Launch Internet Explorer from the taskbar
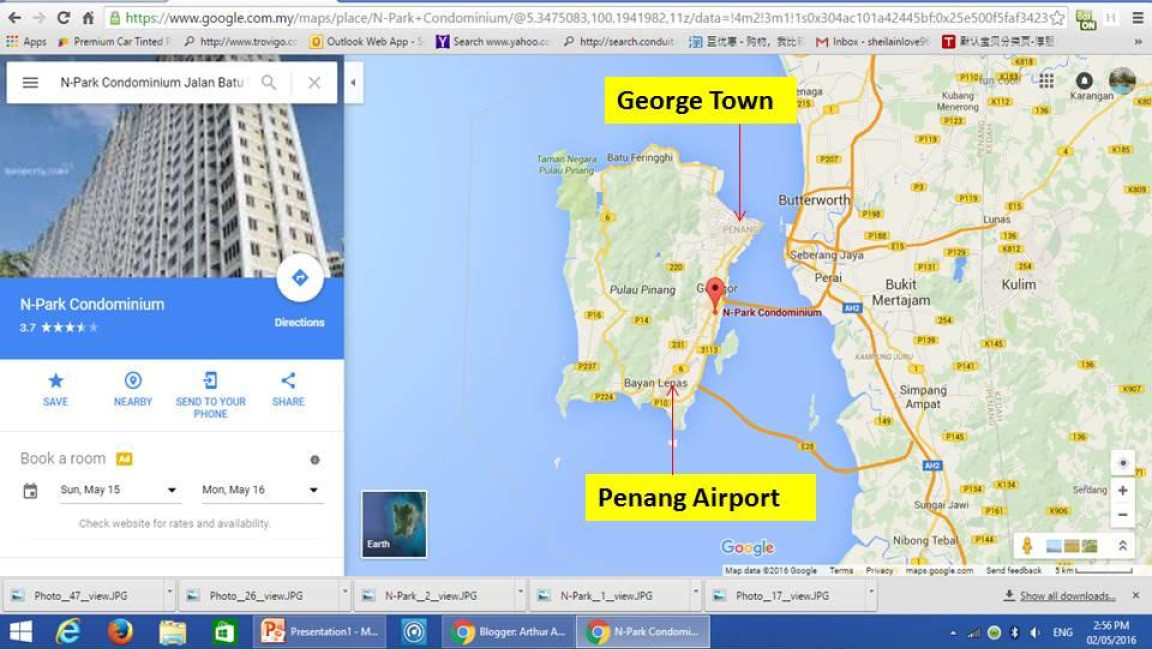1152x650 pixels. pos(68,632)
